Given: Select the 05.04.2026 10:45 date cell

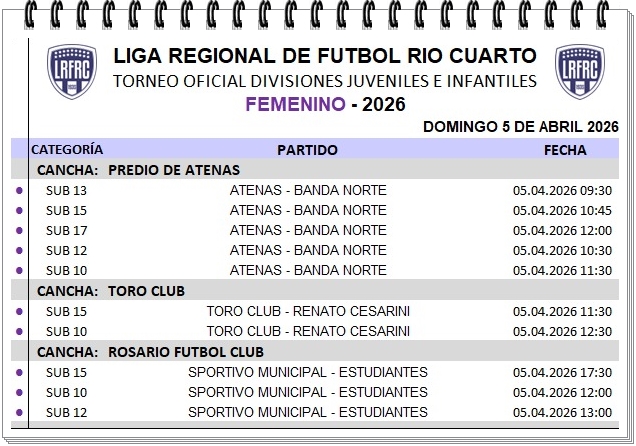Looking at the screenshot, I should 562,210.
